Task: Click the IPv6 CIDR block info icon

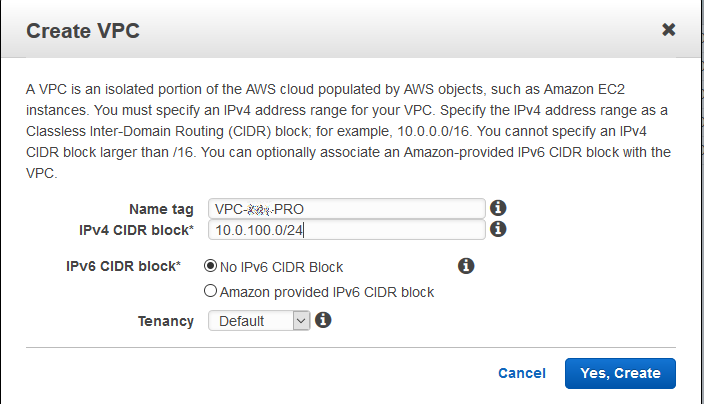Action: pyautogui.click(x=465, y=266)
